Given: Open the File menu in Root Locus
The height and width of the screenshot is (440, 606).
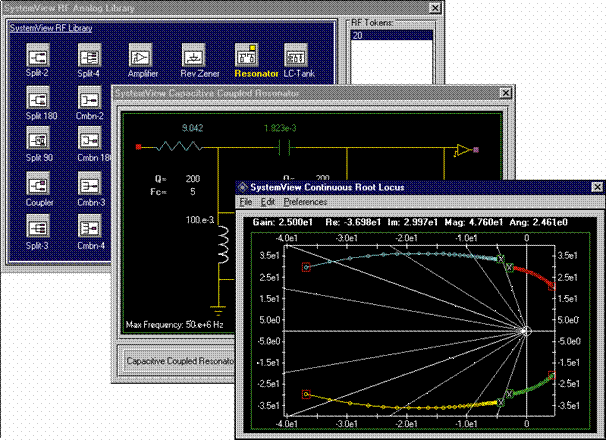Looking at the screenshot, I should (245, 202).
